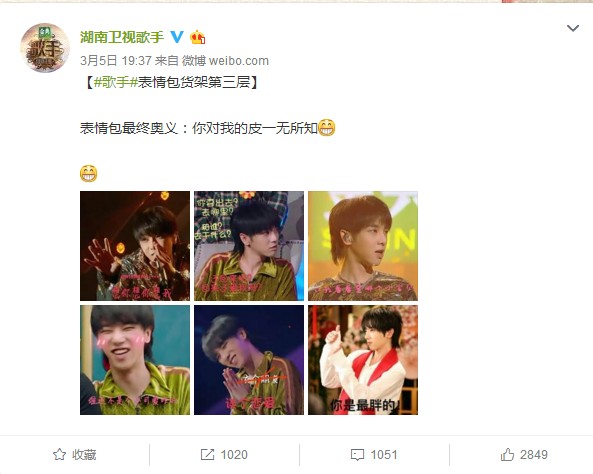The height and width of the screenshot is (474, 593).
Task: Open comments via the 1051 bubble icon
Action: point(357,454)
